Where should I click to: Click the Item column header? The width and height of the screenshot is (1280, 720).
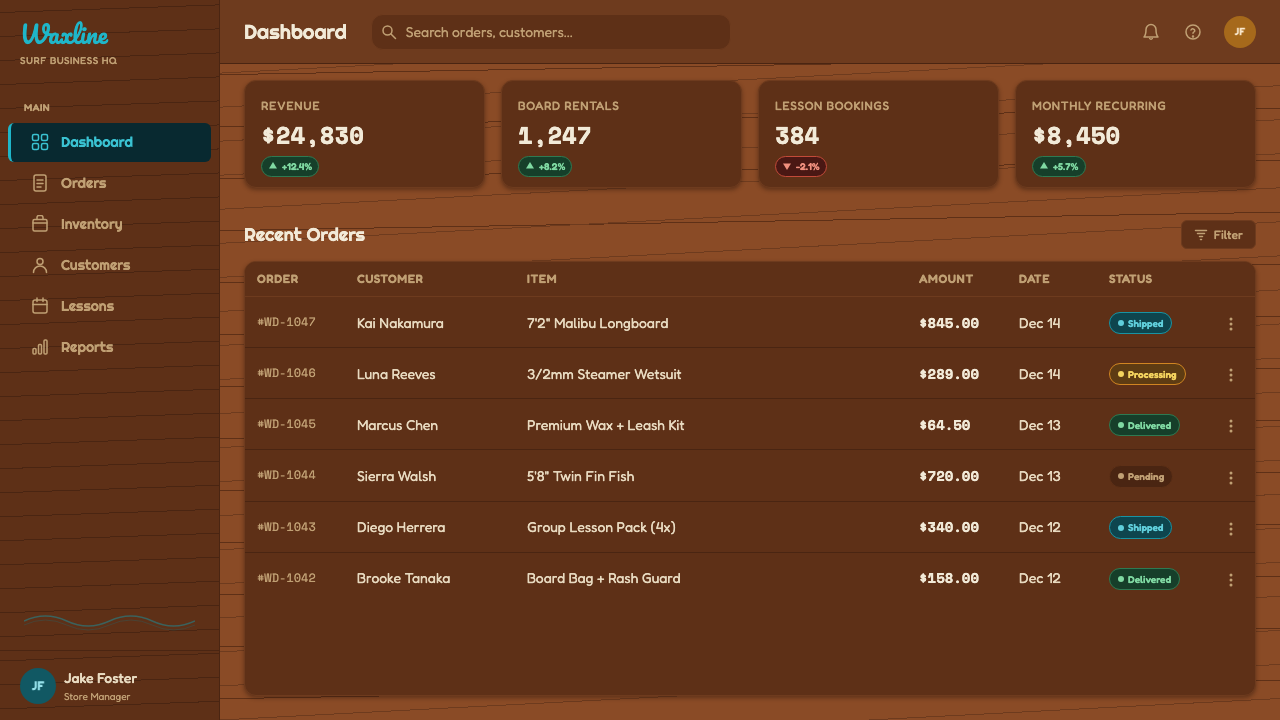tap(542, 279)
